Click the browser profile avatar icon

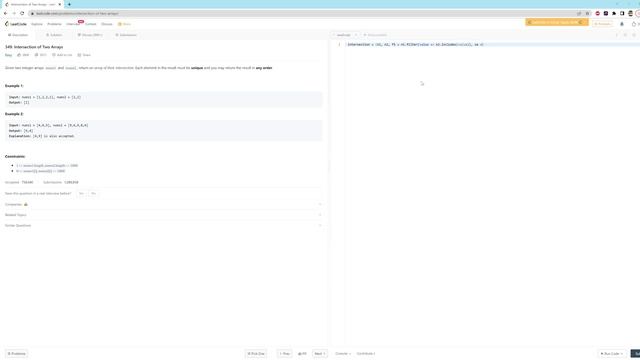pyautogui.click(x=630, y=13)
